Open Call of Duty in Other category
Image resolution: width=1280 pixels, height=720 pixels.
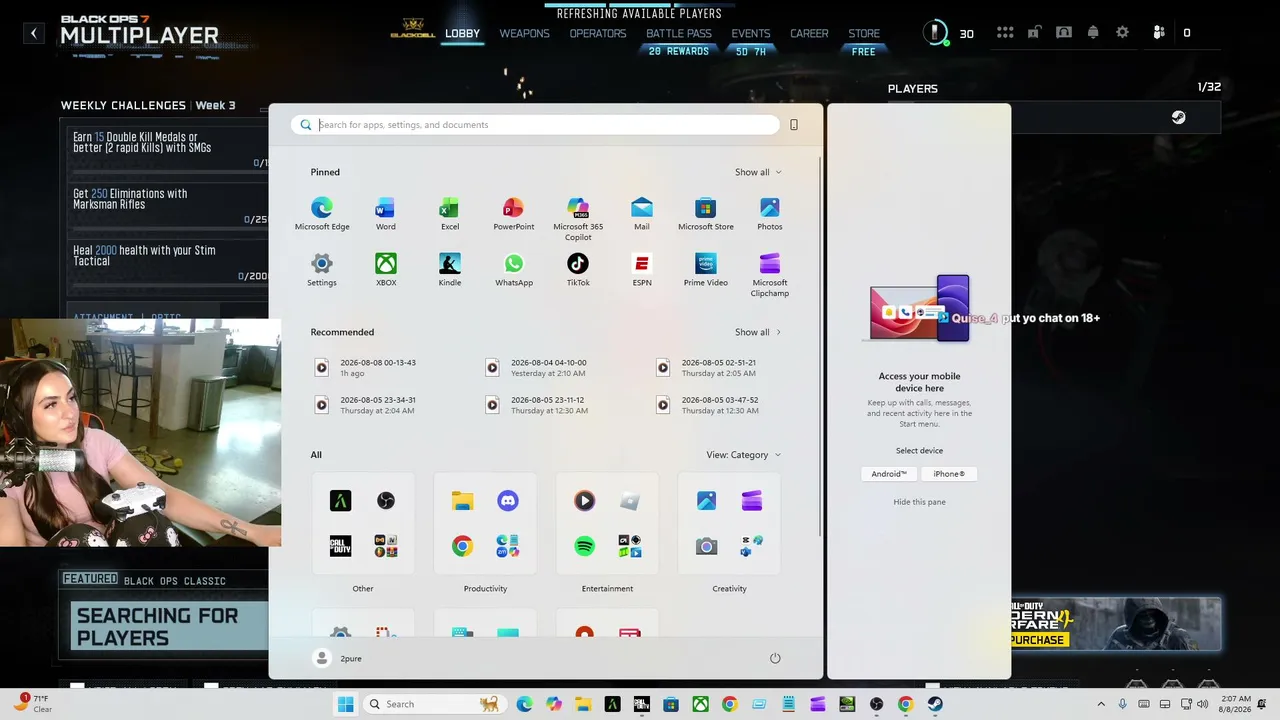coord(340,546)
